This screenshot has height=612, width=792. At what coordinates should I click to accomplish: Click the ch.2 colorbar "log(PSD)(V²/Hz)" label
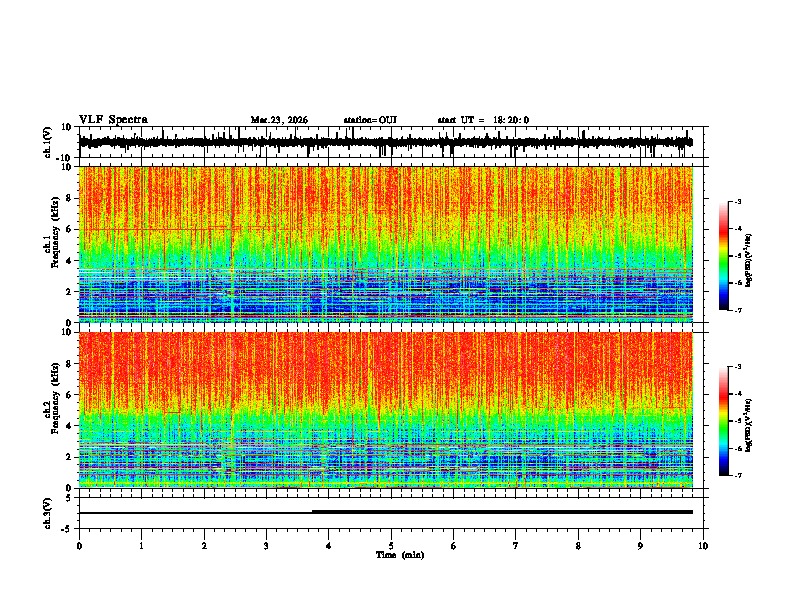pyautogui.click(x=749, y=425)
